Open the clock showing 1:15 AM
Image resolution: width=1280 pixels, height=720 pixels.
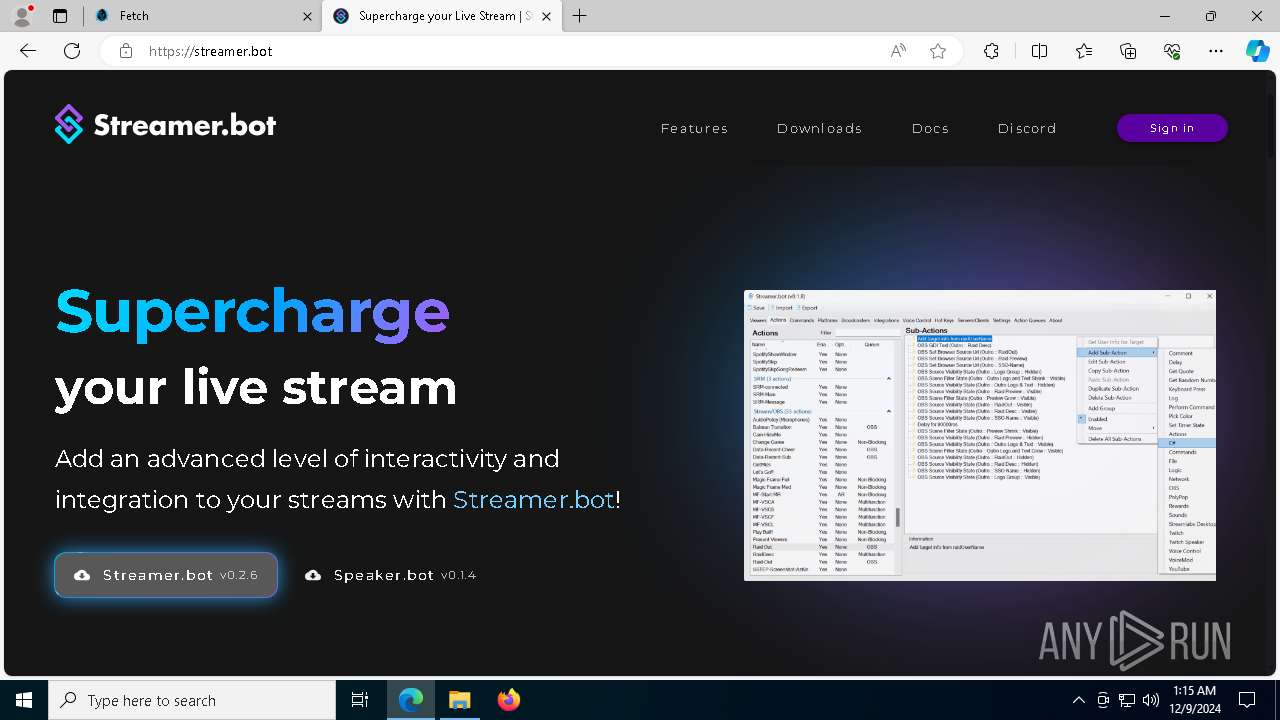(1195, 700)
